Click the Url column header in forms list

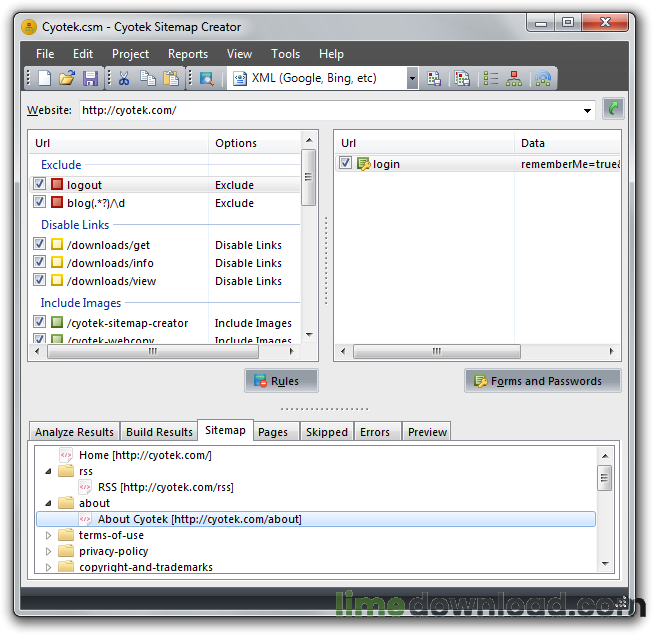pos(425,143)
